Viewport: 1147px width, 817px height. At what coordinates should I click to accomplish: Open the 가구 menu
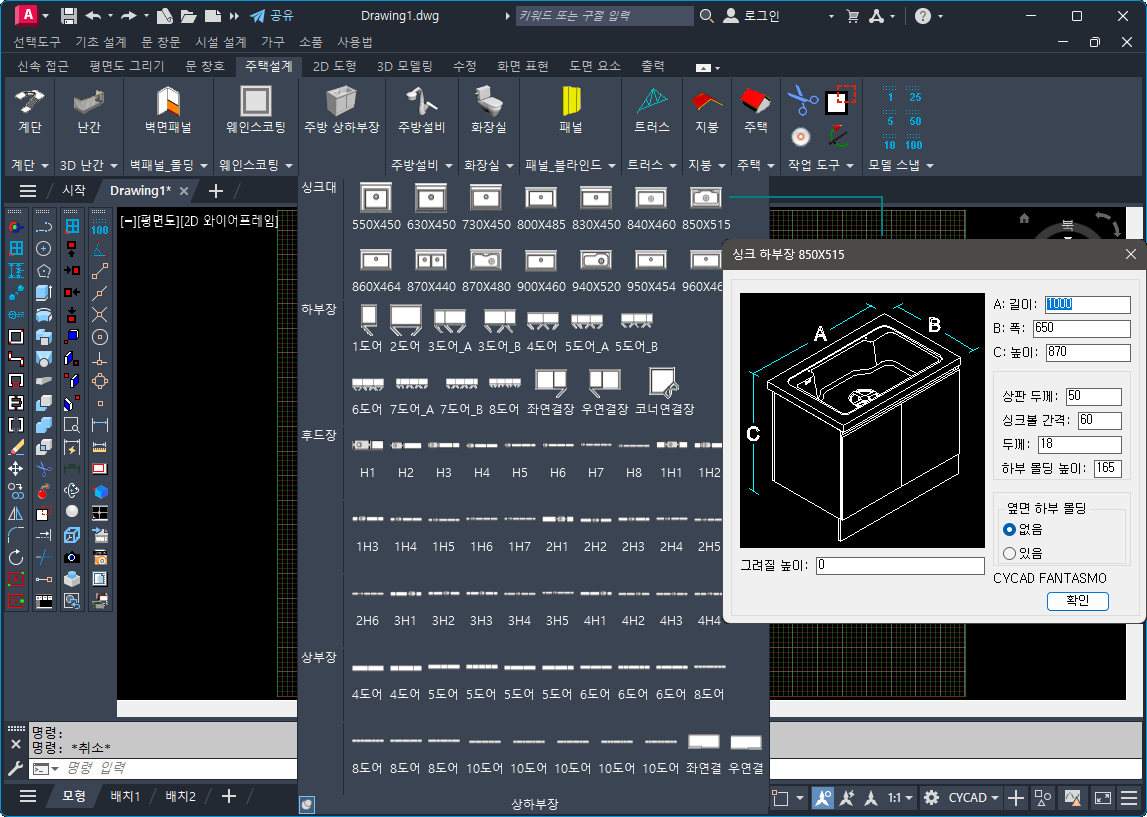tap(273, 42)
